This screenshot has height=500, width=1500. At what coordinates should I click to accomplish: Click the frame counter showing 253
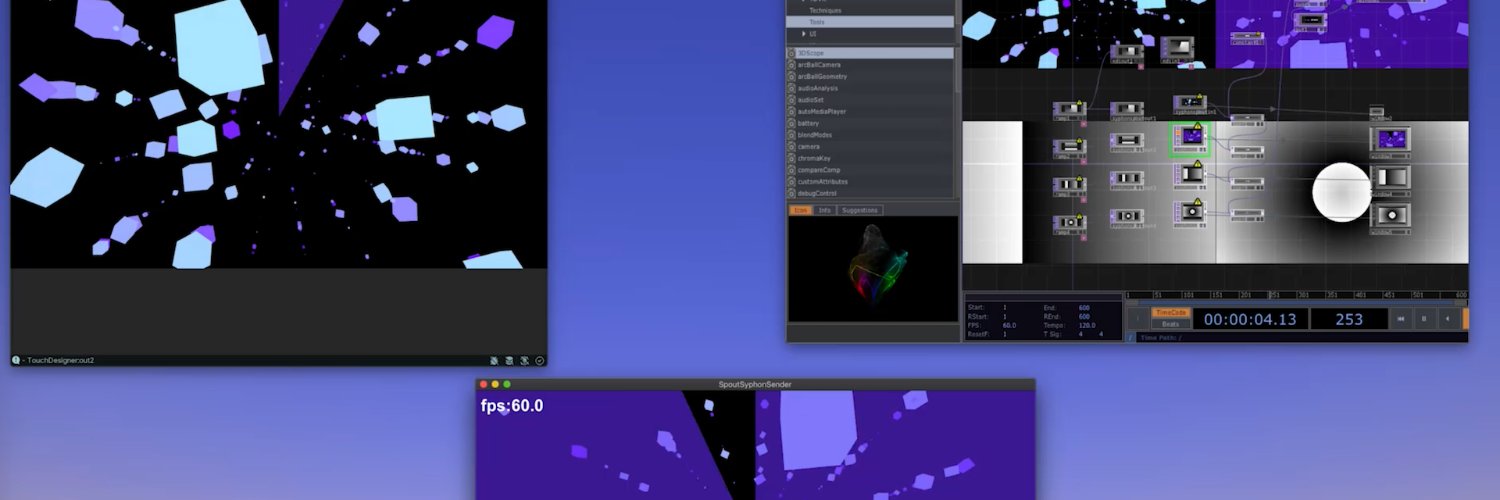(x=1349, y=319)
